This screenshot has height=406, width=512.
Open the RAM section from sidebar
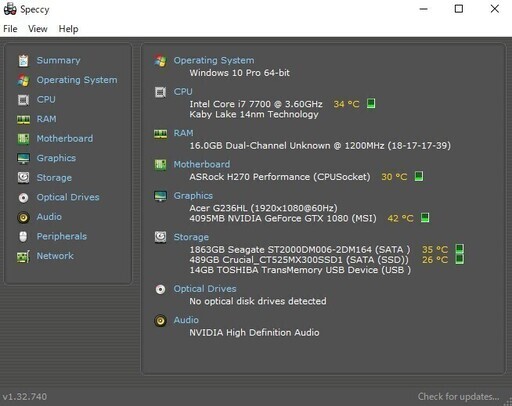coord(46,119)
